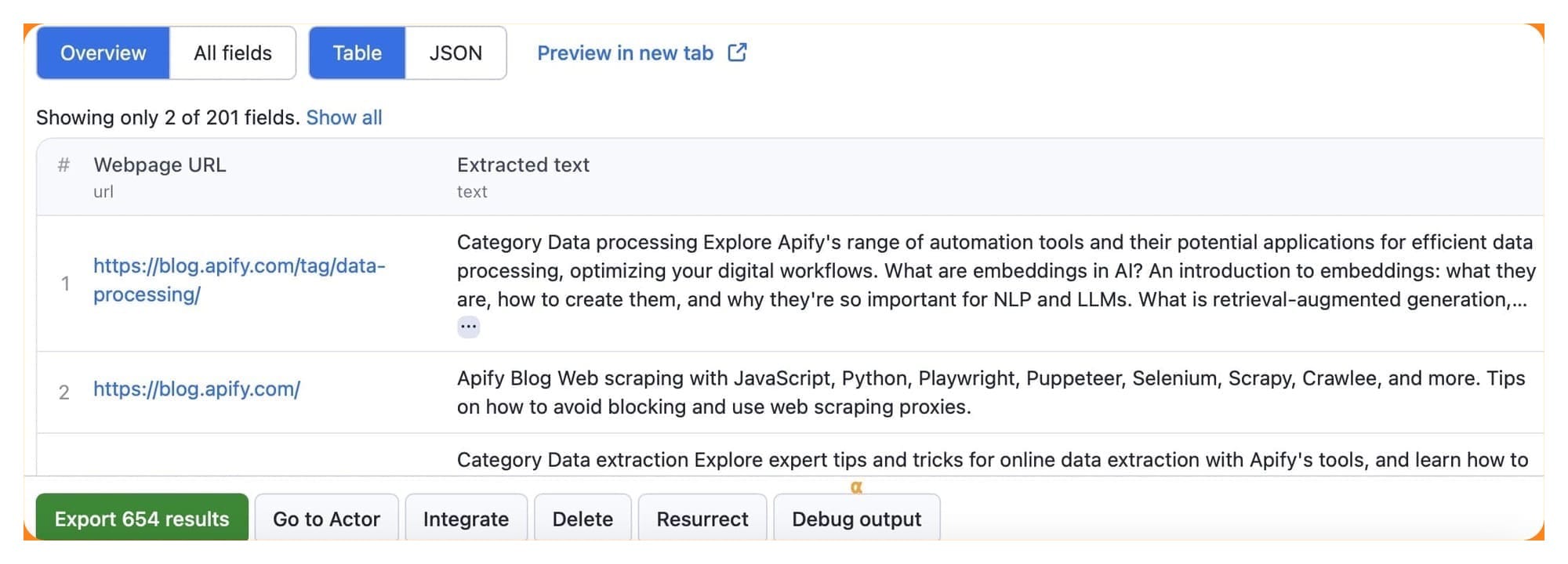Switch to the All fields view

231,52
